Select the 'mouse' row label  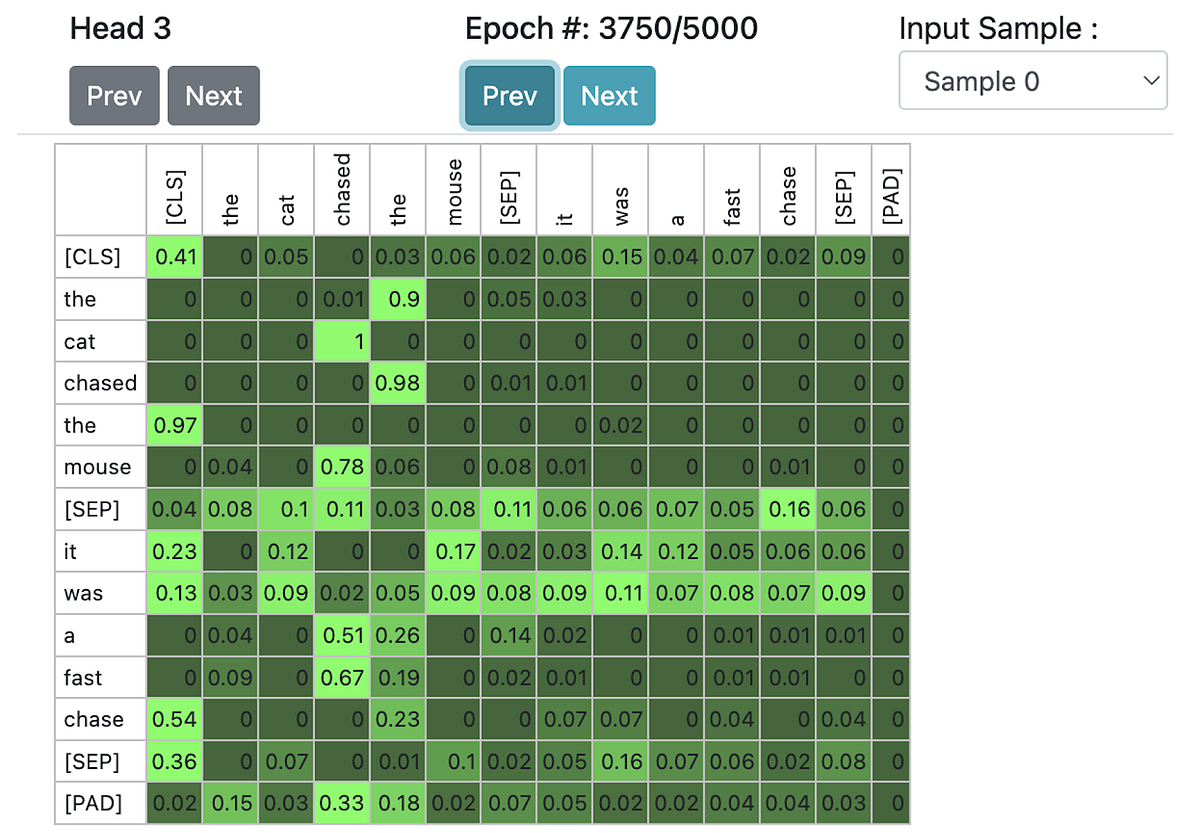tap(100, 467)
